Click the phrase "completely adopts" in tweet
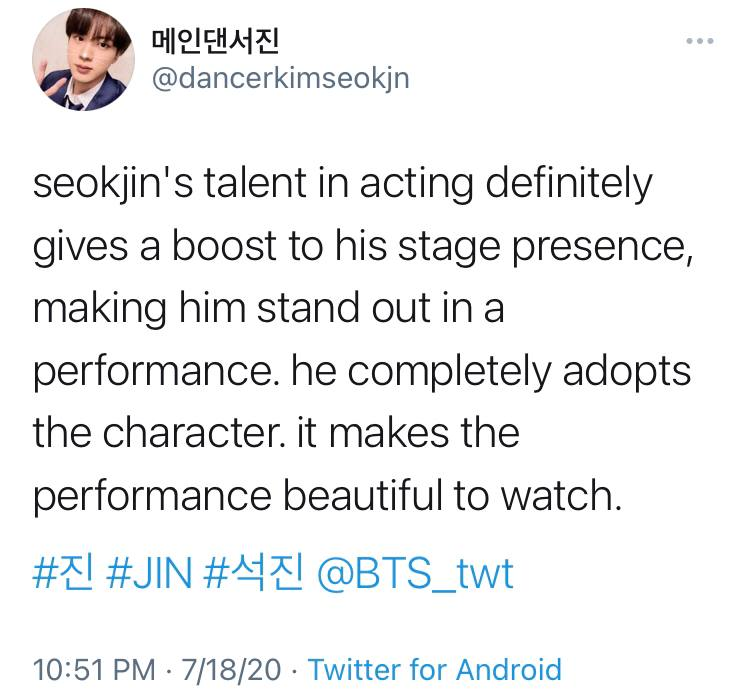 519,372
